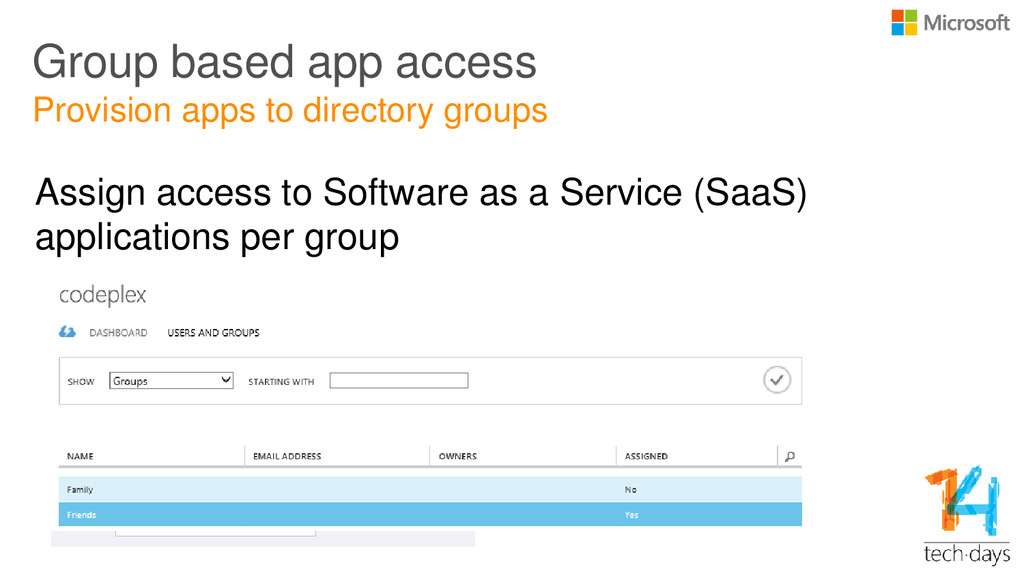This screenshot has height=576, width=1024.
Task: Select the Friends group row
Action: pyautogui.click(x=430, y=515)
